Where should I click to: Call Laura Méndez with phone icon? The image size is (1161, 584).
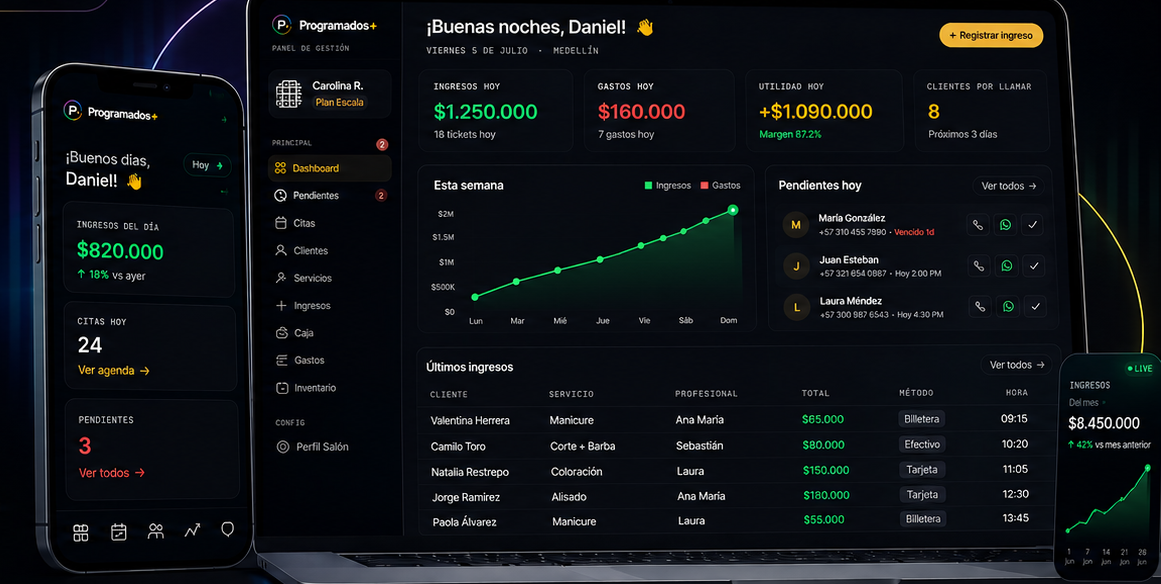980,306
